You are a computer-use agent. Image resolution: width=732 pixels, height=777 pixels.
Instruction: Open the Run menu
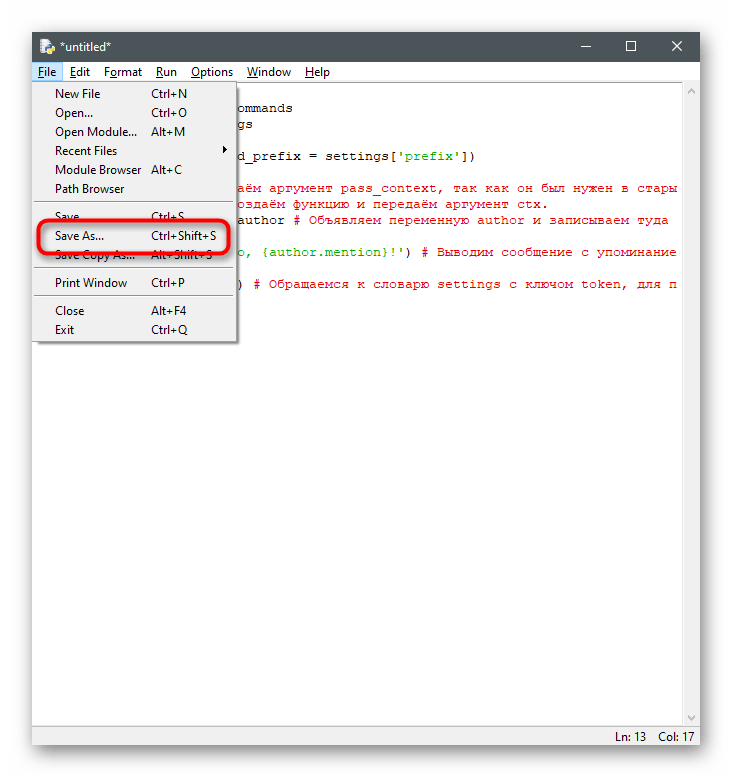point(166,72)
